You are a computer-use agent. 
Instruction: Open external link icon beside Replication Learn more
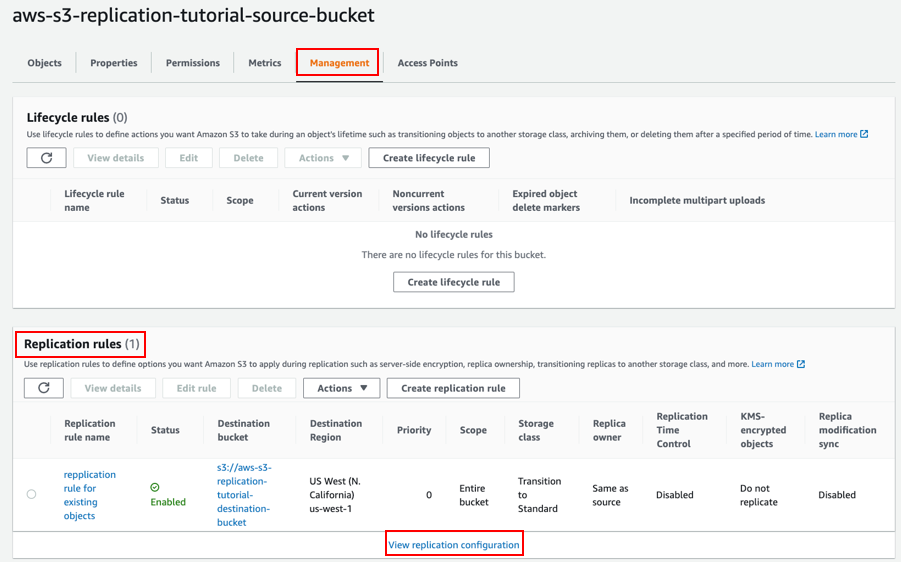click(x=800, y=364)
